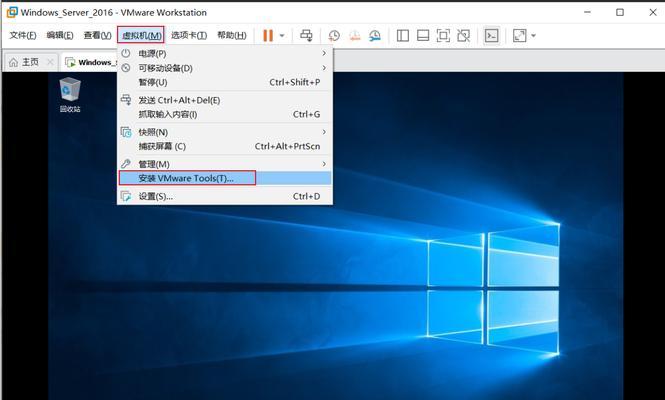Expand the 电源(P) submenu
This screenshot has width=665, height=400.
225,53
